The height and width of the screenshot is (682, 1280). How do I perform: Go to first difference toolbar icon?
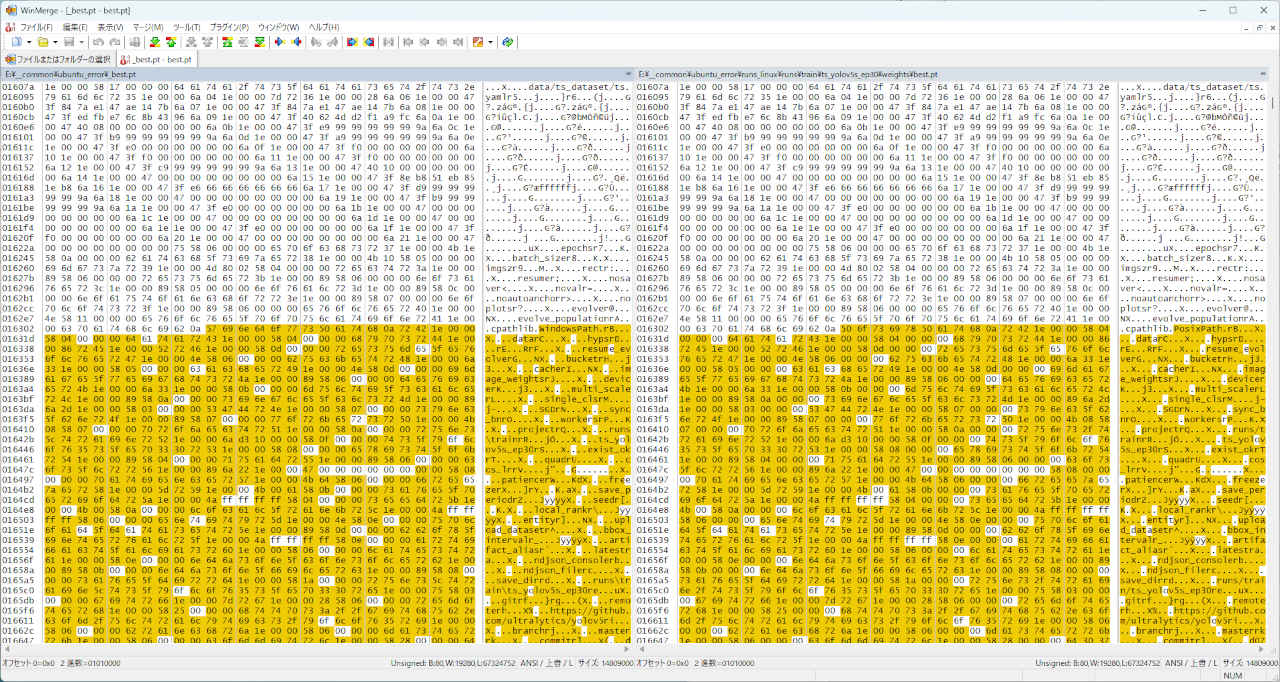pyautogui.click(x=228, y=42)
